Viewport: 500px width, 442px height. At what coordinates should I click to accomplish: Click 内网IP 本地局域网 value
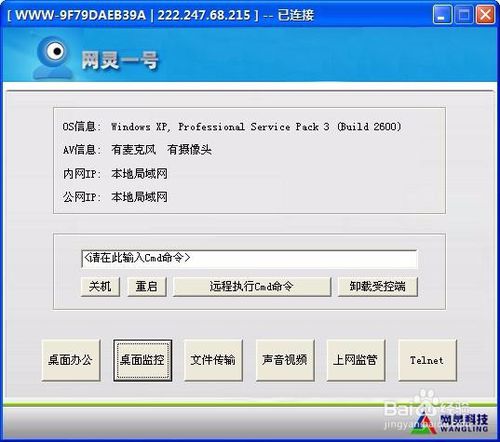[x=139, y=174]
